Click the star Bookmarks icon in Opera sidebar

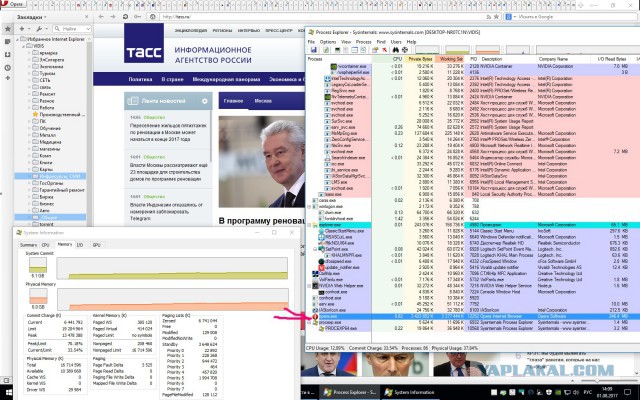pyautogui.click(x=7, y=29)
